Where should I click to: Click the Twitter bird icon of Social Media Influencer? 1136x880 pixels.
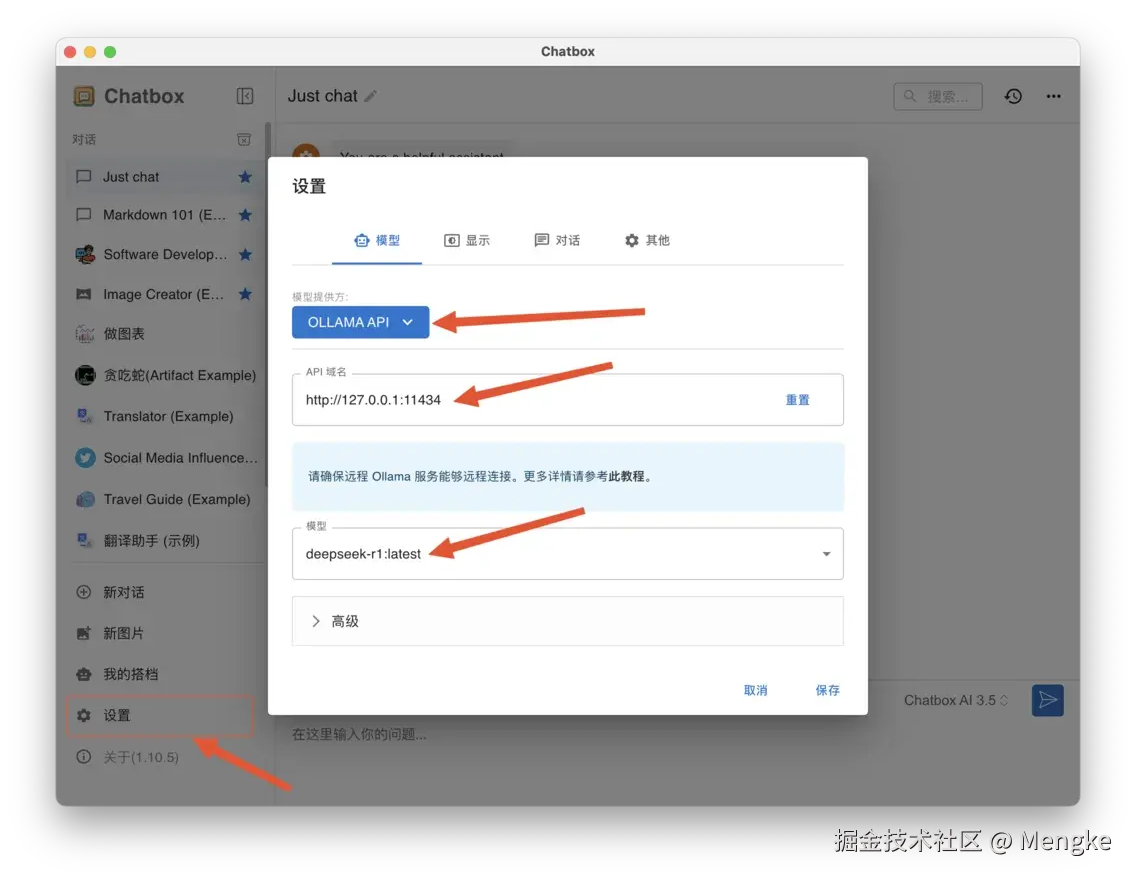(85, 458)
